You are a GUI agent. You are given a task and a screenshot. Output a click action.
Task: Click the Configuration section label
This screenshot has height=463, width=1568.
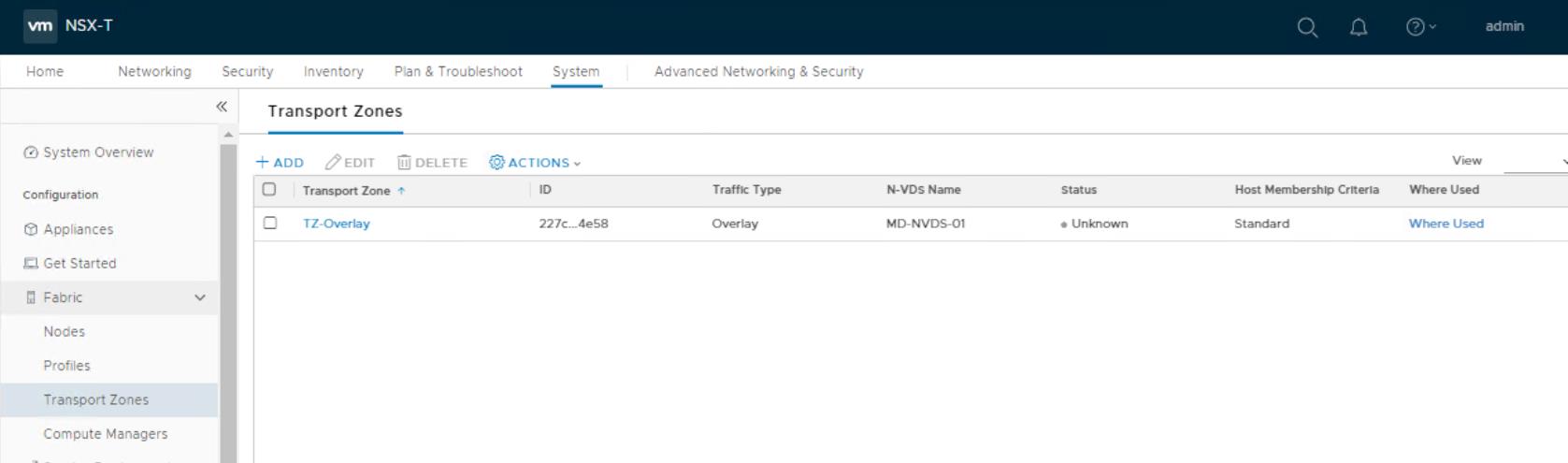click(60, 195)
